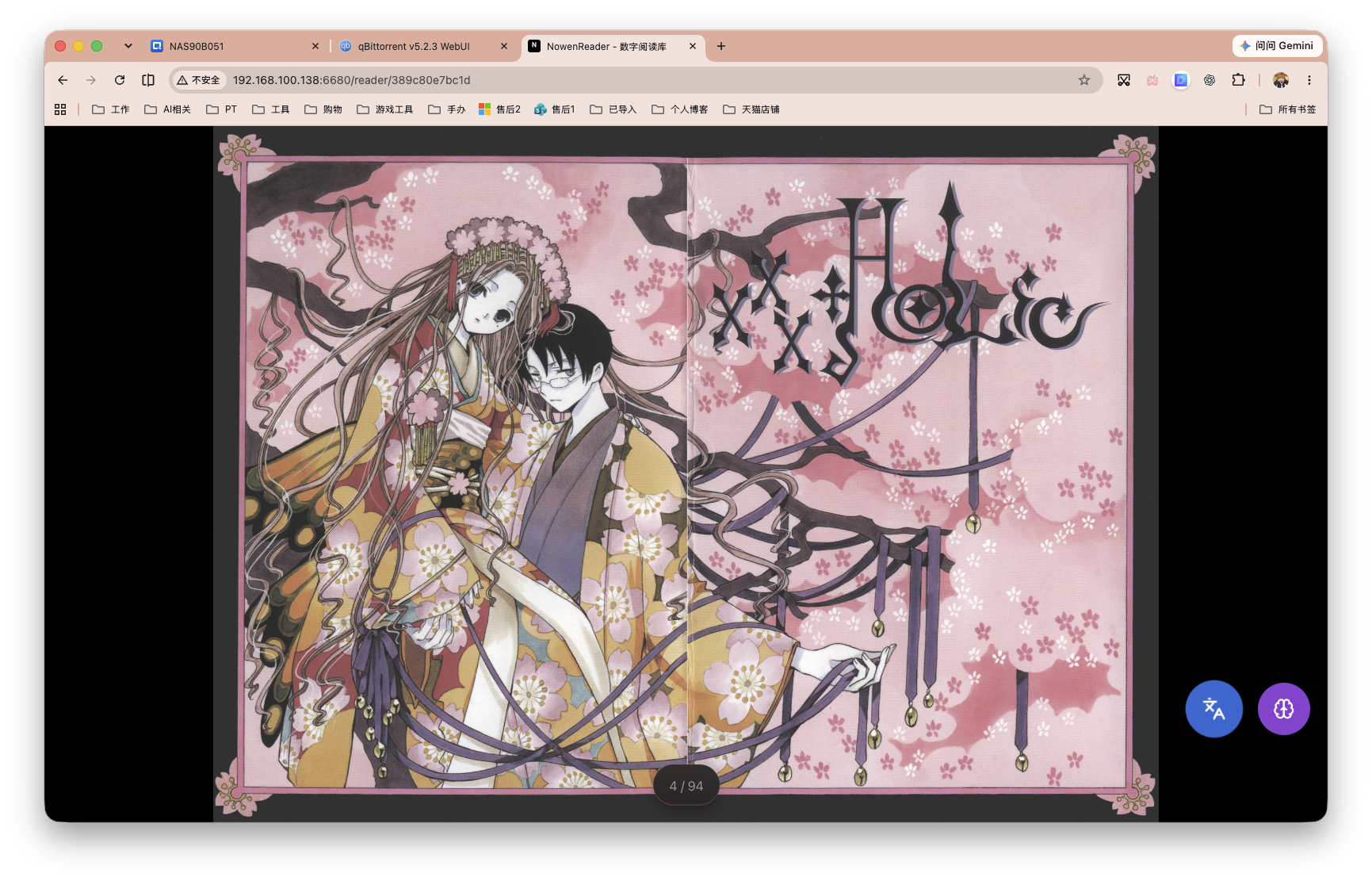Close the qBittorrent WebUI tab
This screenshot has height=881, width=1372.
[504, 46]
